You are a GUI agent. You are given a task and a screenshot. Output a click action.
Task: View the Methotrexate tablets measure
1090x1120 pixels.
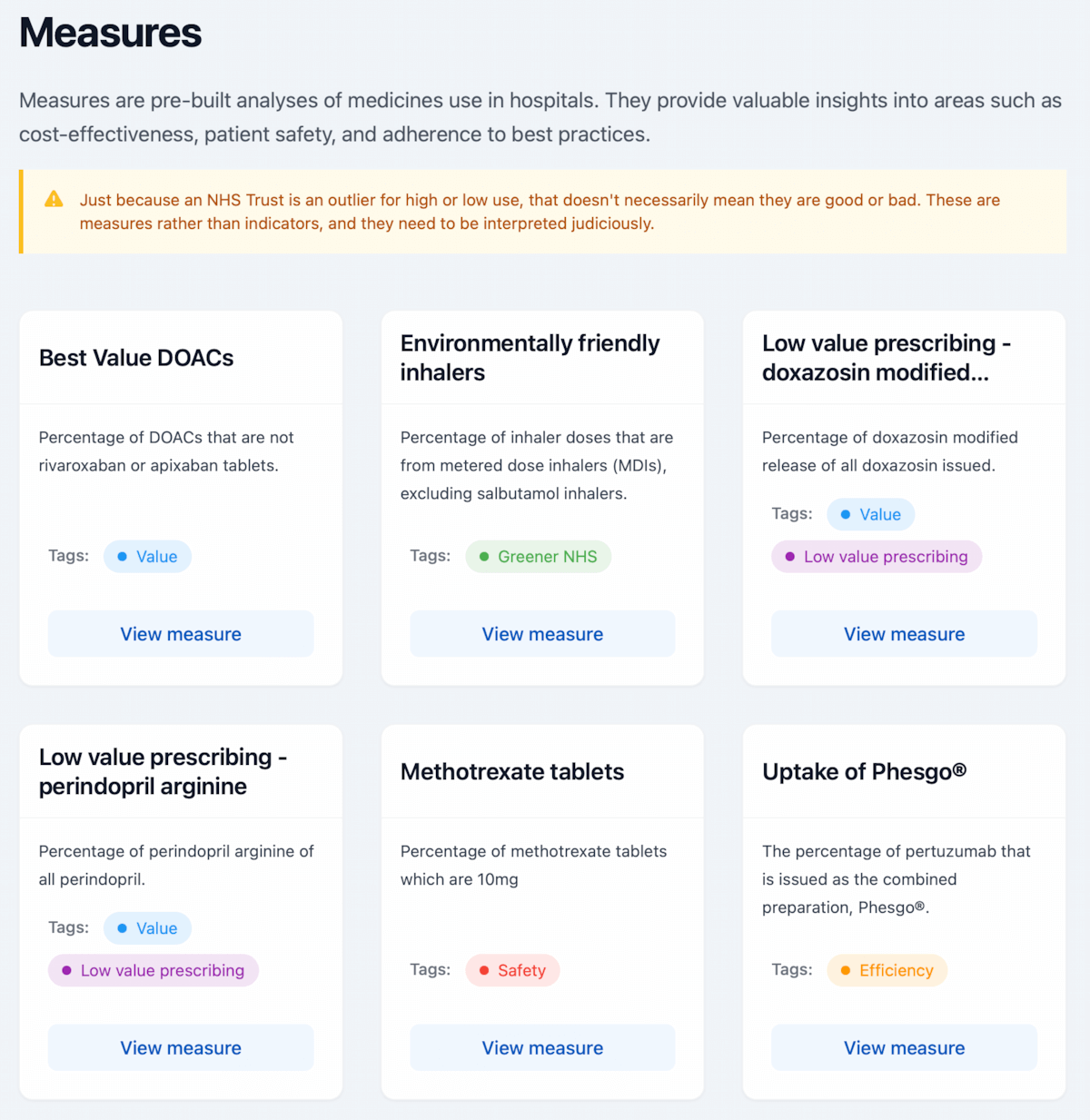coord(542,1047)
